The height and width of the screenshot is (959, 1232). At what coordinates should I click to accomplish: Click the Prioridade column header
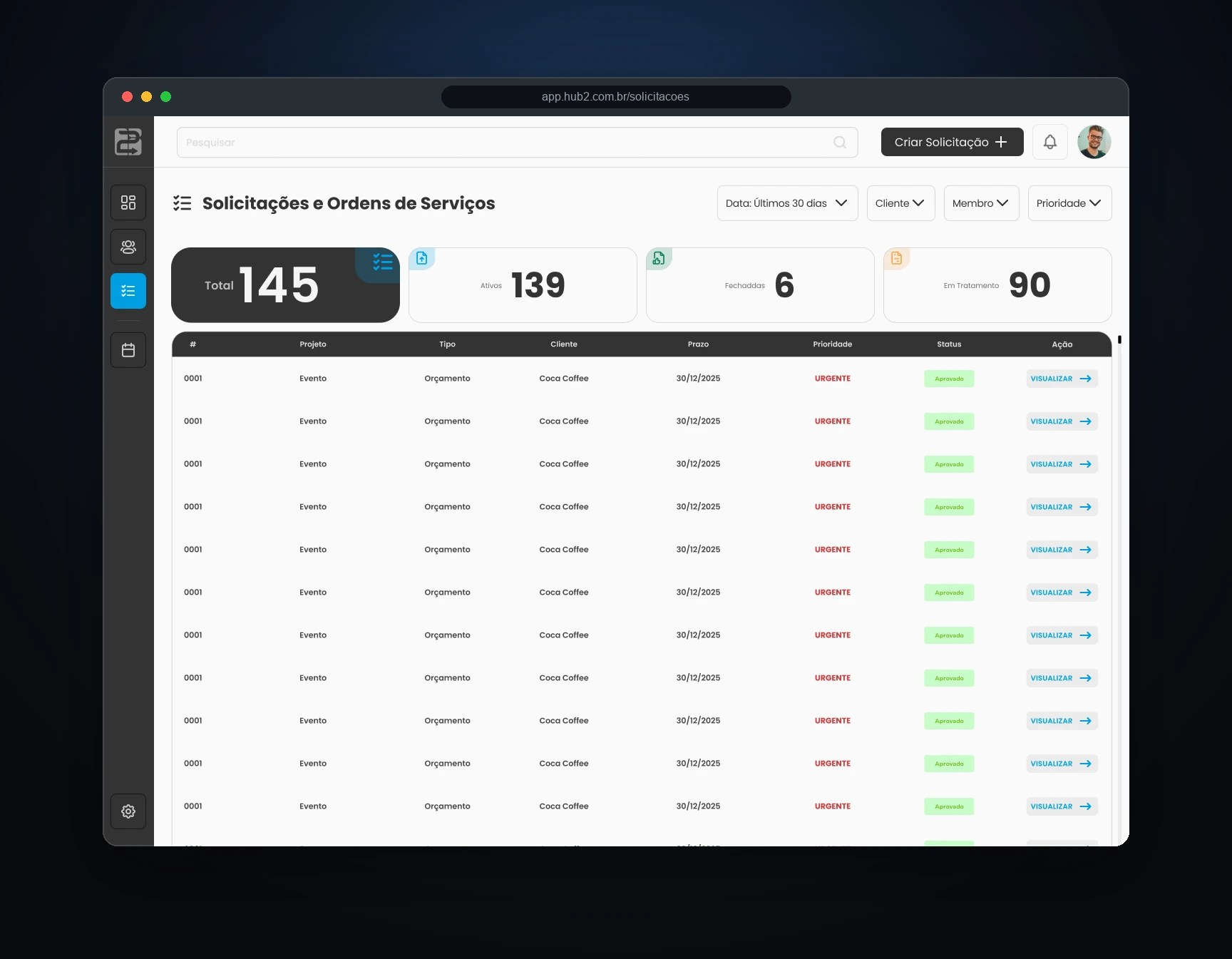pyautogui.click(x=832, y=344)
